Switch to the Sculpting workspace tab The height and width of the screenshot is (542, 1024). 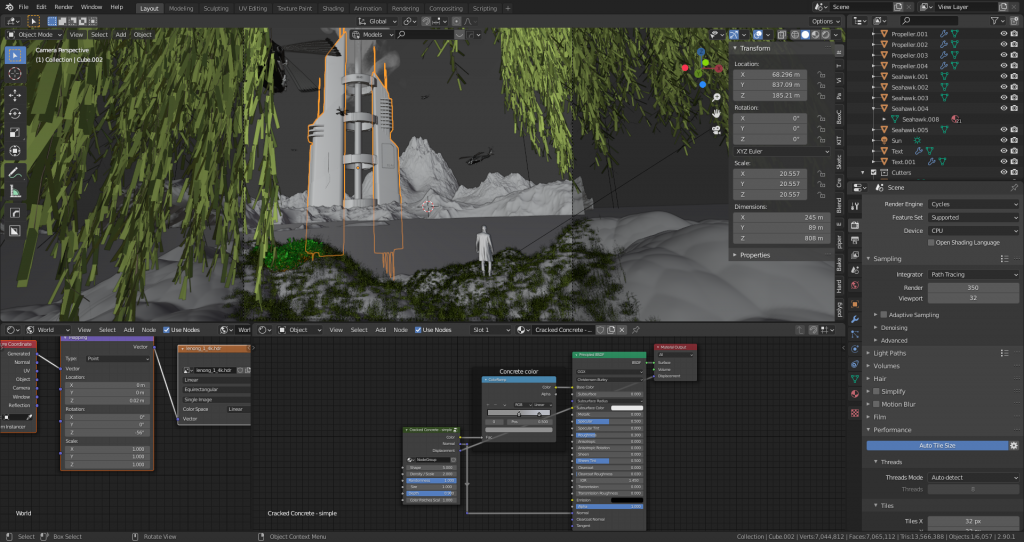(x=216, y=8)
